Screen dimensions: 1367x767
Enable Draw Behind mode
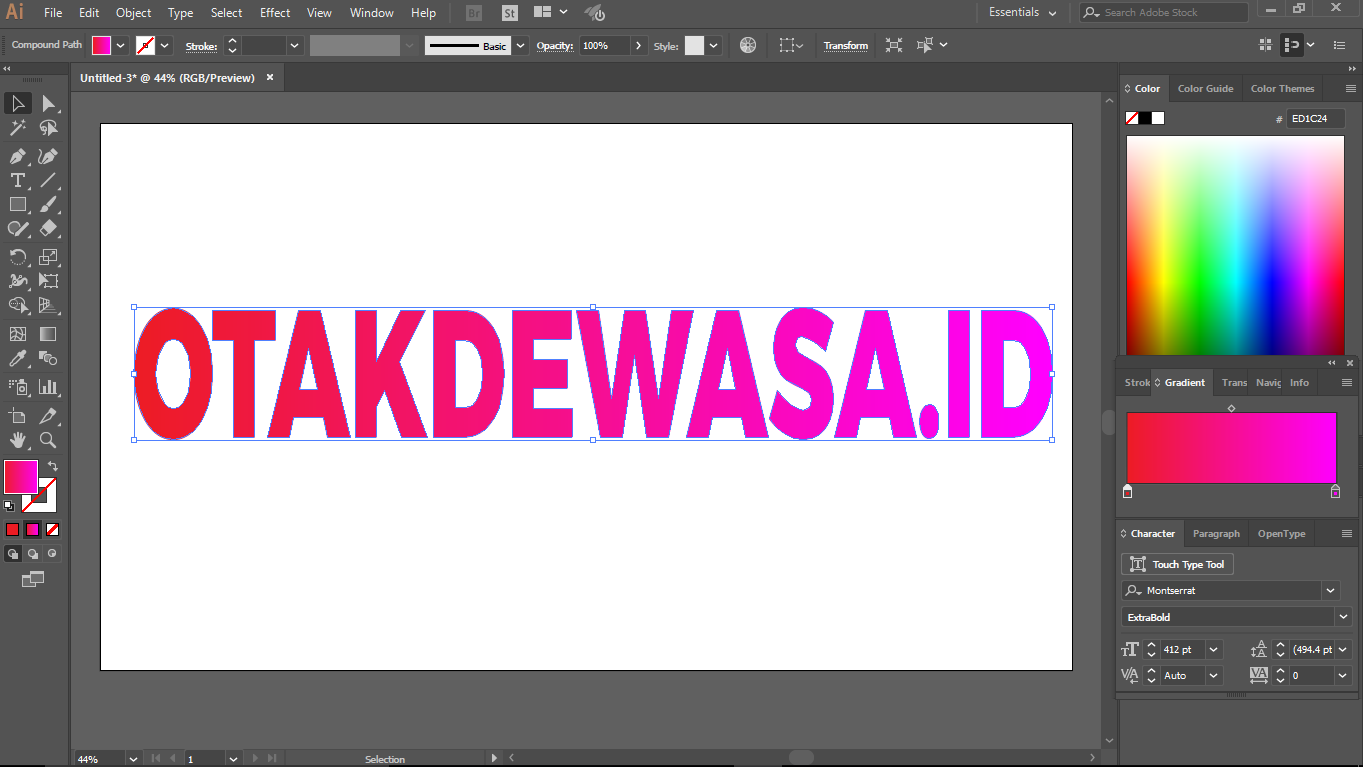click(x=33, y=553)
